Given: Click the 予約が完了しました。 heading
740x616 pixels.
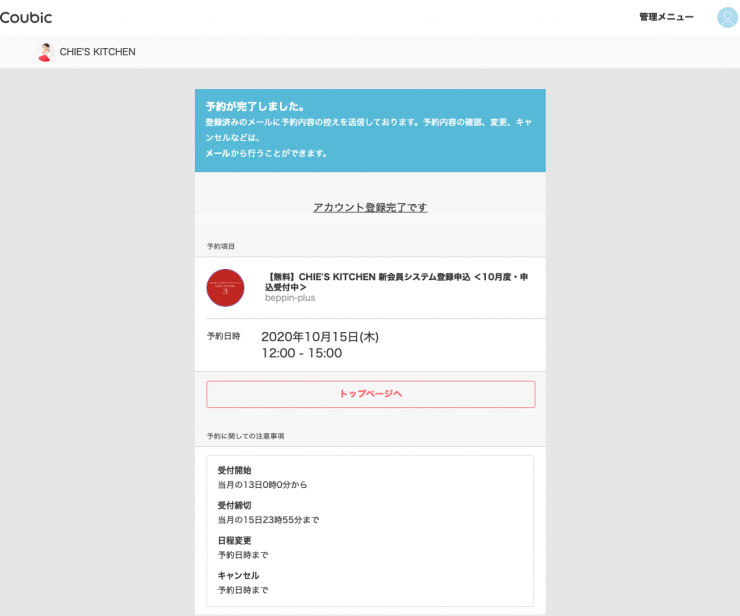Looking at the screenshot, I should (x=255, y=107).
